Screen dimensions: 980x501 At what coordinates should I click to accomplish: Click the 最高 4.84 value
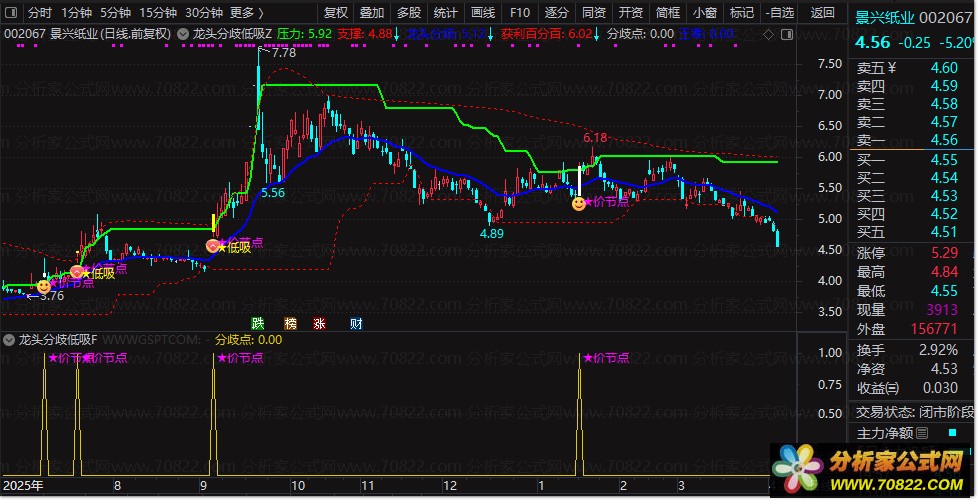[944, 272]
